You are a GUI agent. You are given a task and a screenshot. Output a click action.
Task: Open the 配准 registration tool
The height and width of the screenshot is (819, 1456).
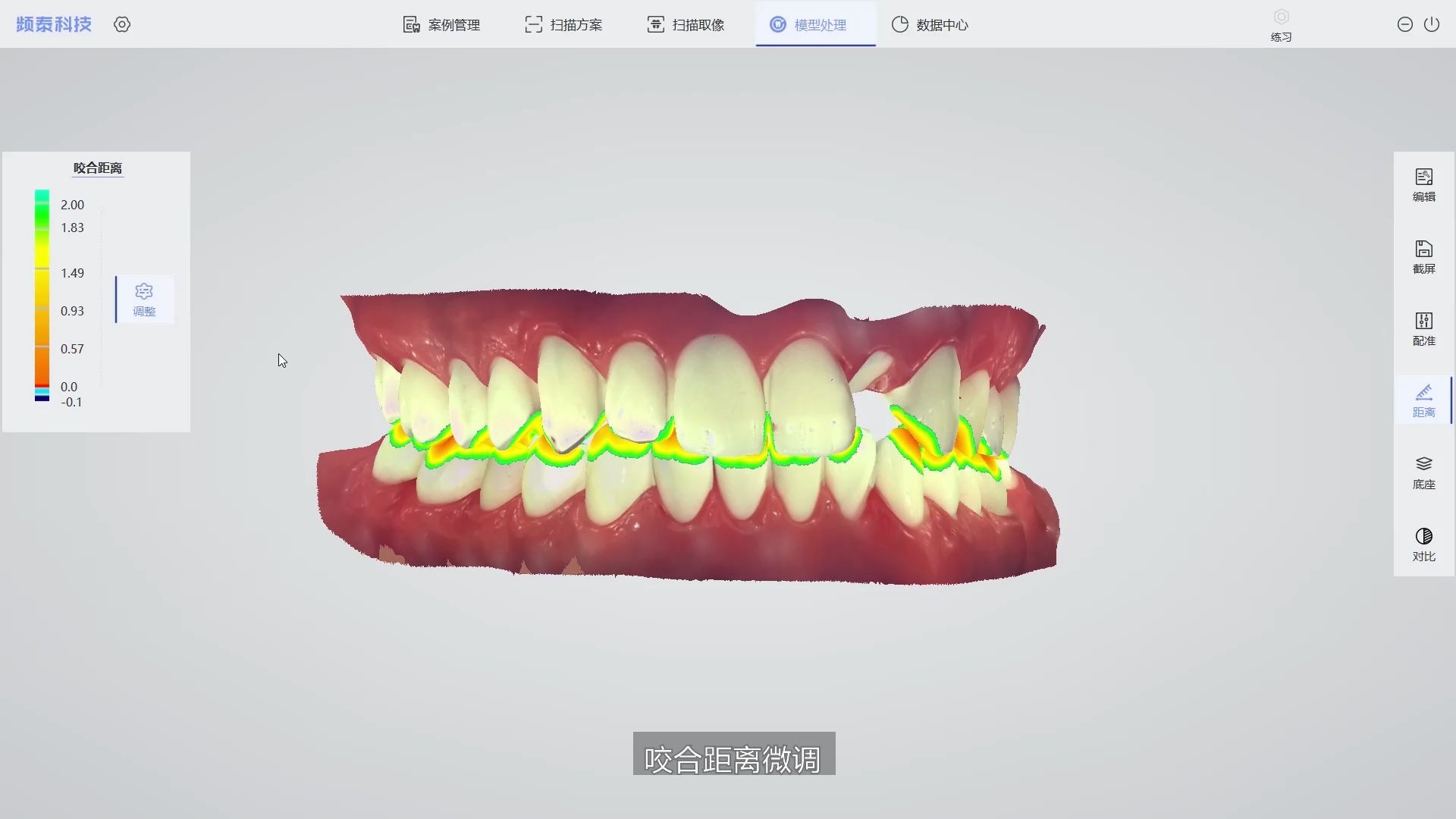point(1423,329)
